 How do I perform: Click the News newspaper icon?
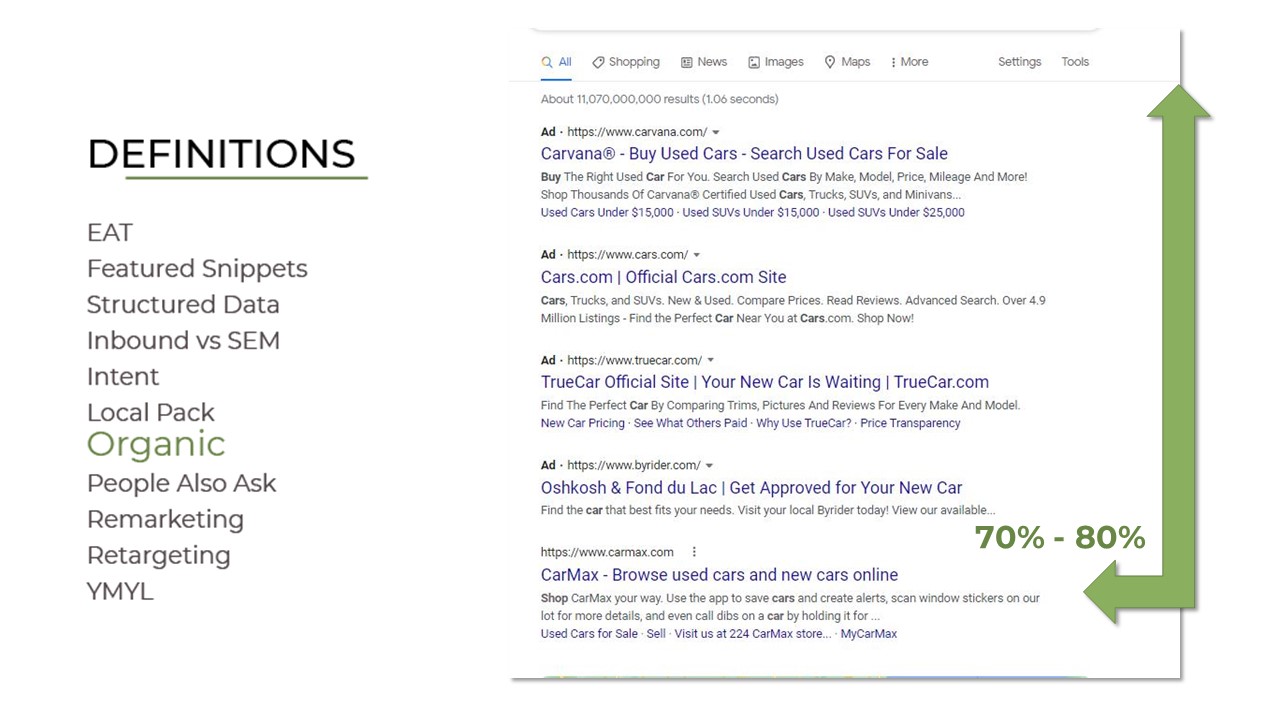point(687,62)
